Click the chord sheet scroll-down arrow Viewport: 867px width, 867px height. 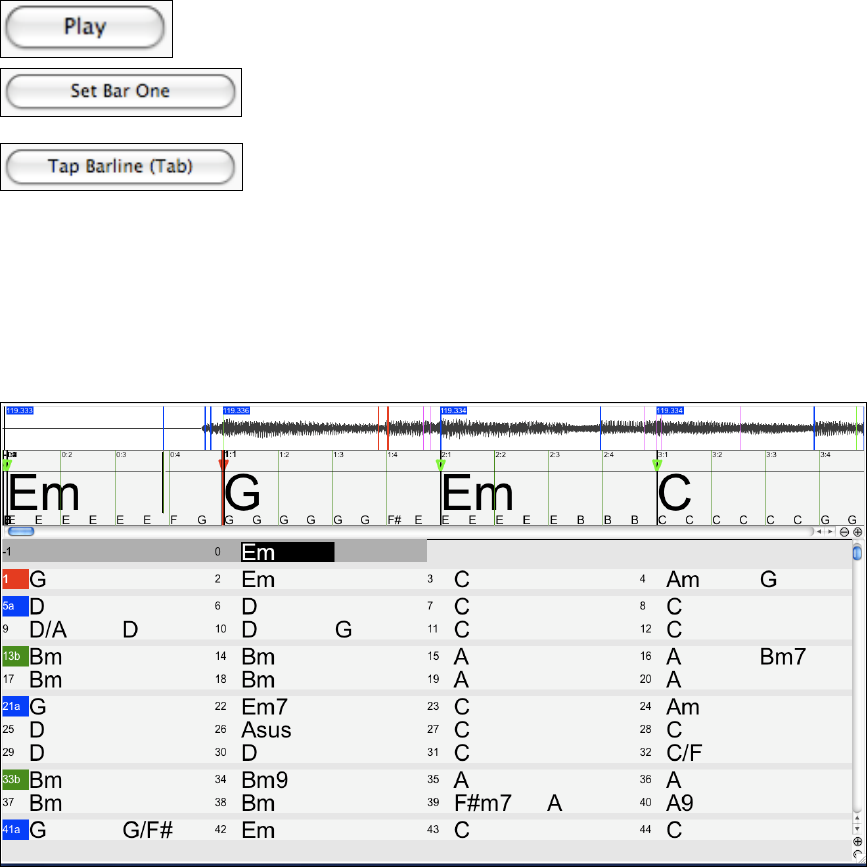(857, 829)
